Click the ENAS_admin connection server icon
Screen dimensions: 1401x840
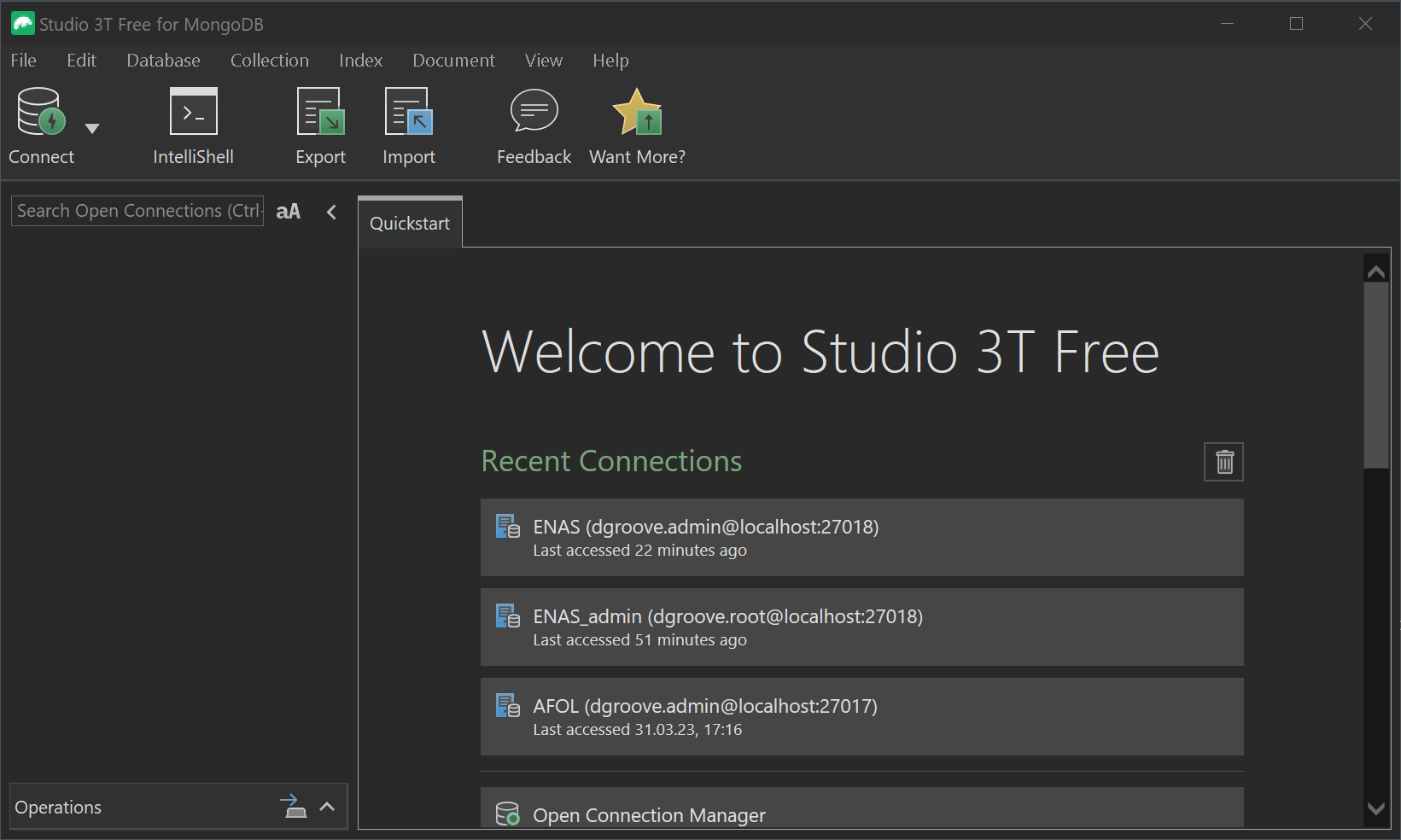(x=508, y=615)
